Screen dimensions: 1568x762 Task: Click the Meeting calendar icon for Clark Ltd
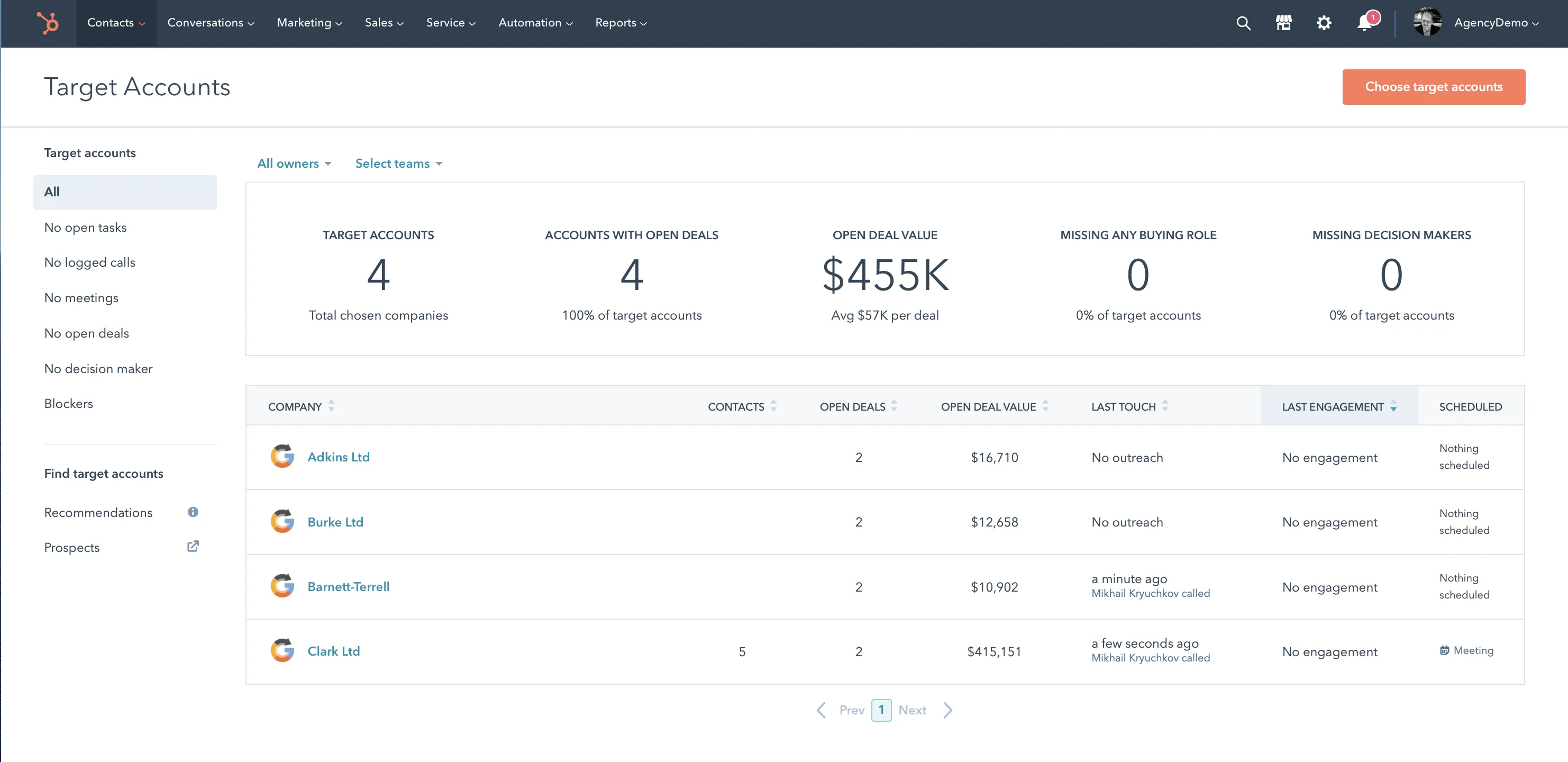tap(1444, 650)
